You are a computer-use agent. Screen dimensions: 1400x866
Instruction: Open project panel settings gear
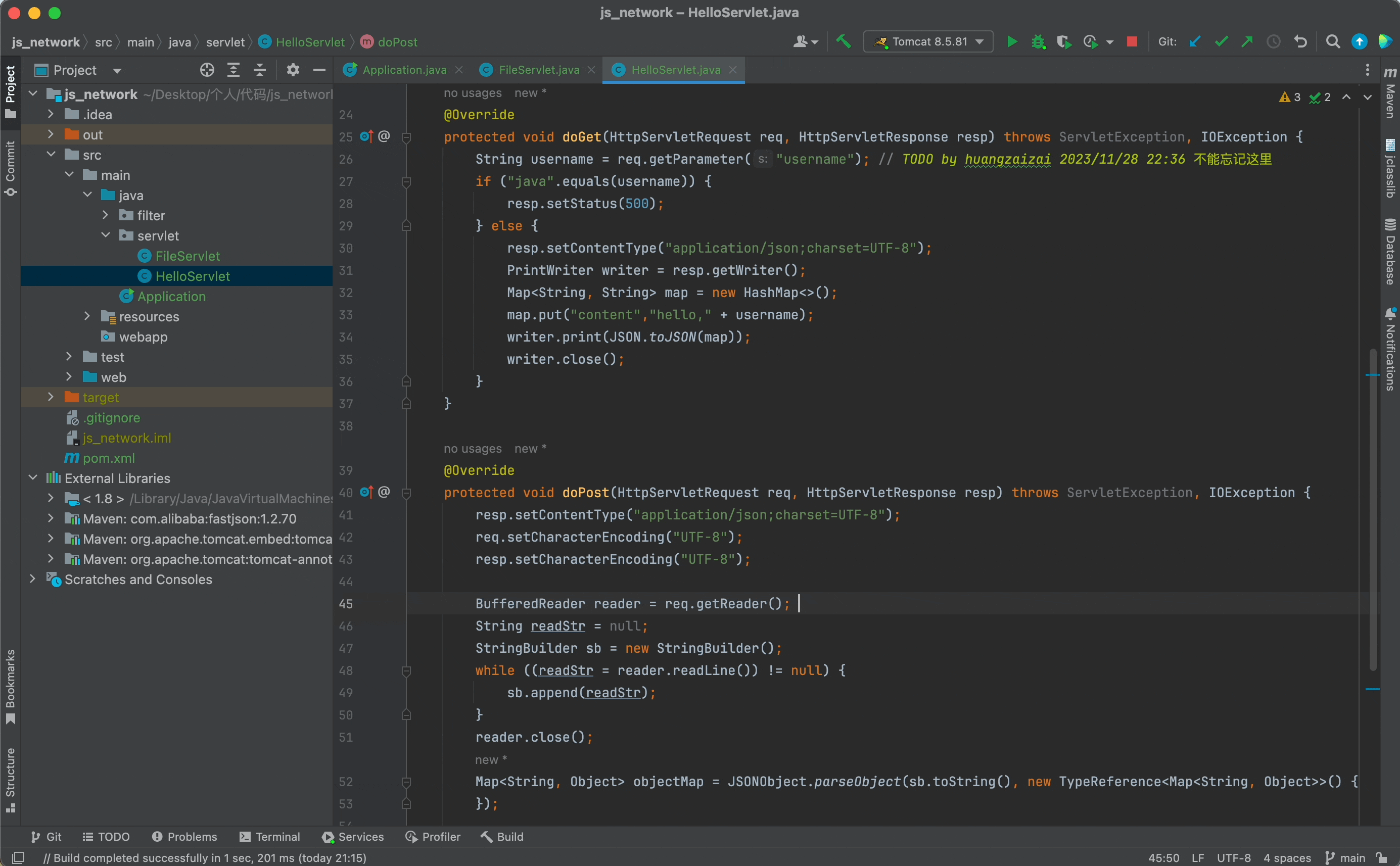coord(293,70)
